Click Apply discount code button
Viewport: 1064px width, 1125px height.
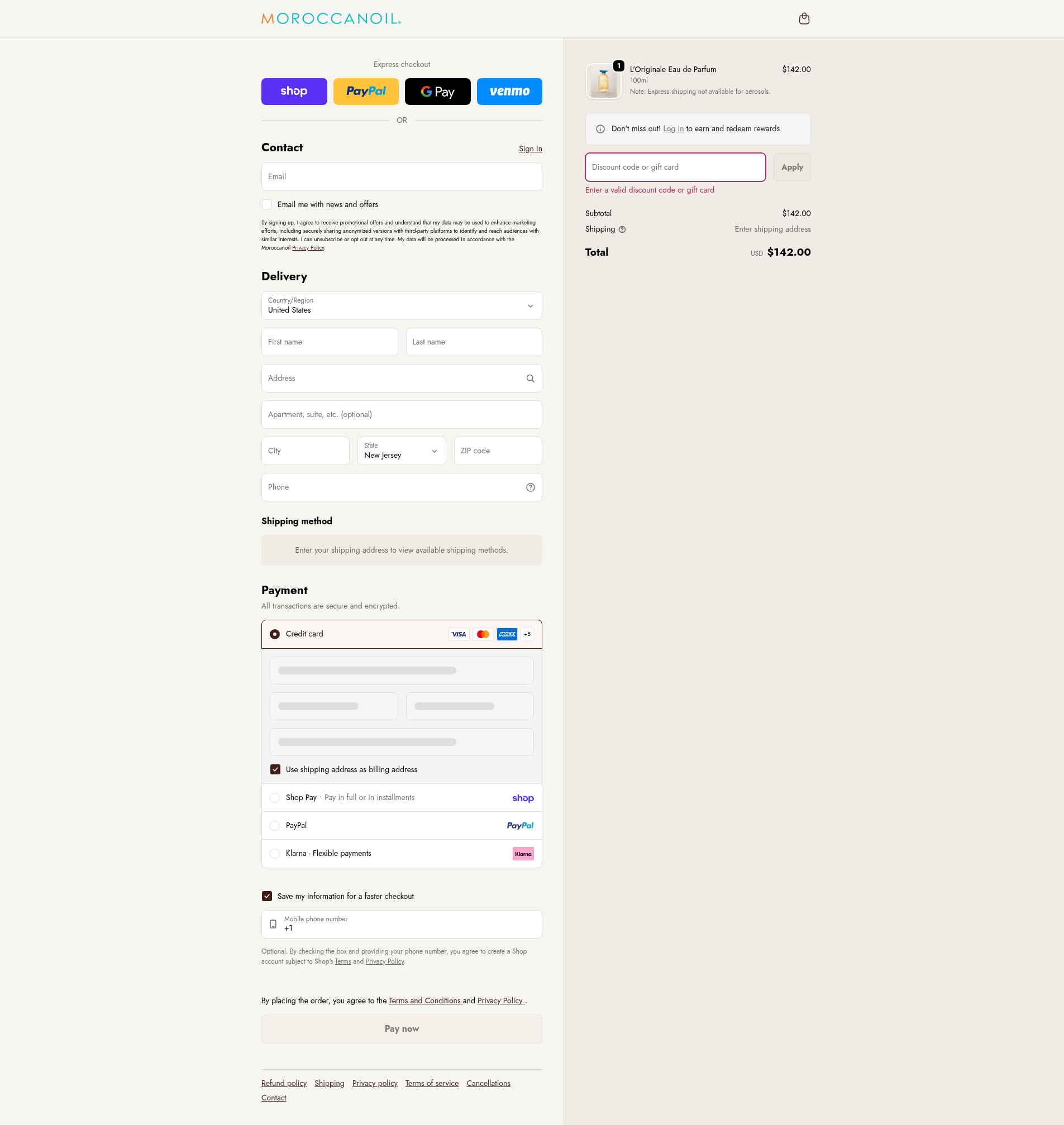coord(792,167)
